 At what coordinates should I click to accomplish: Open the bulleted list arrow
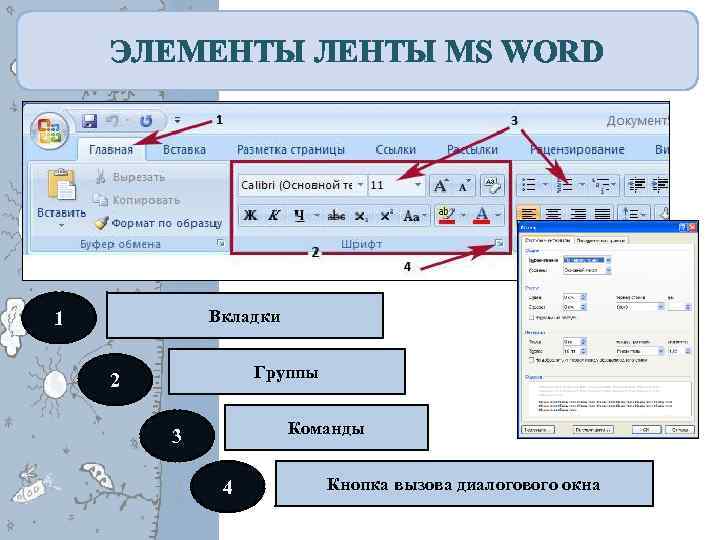coord(545,185)
